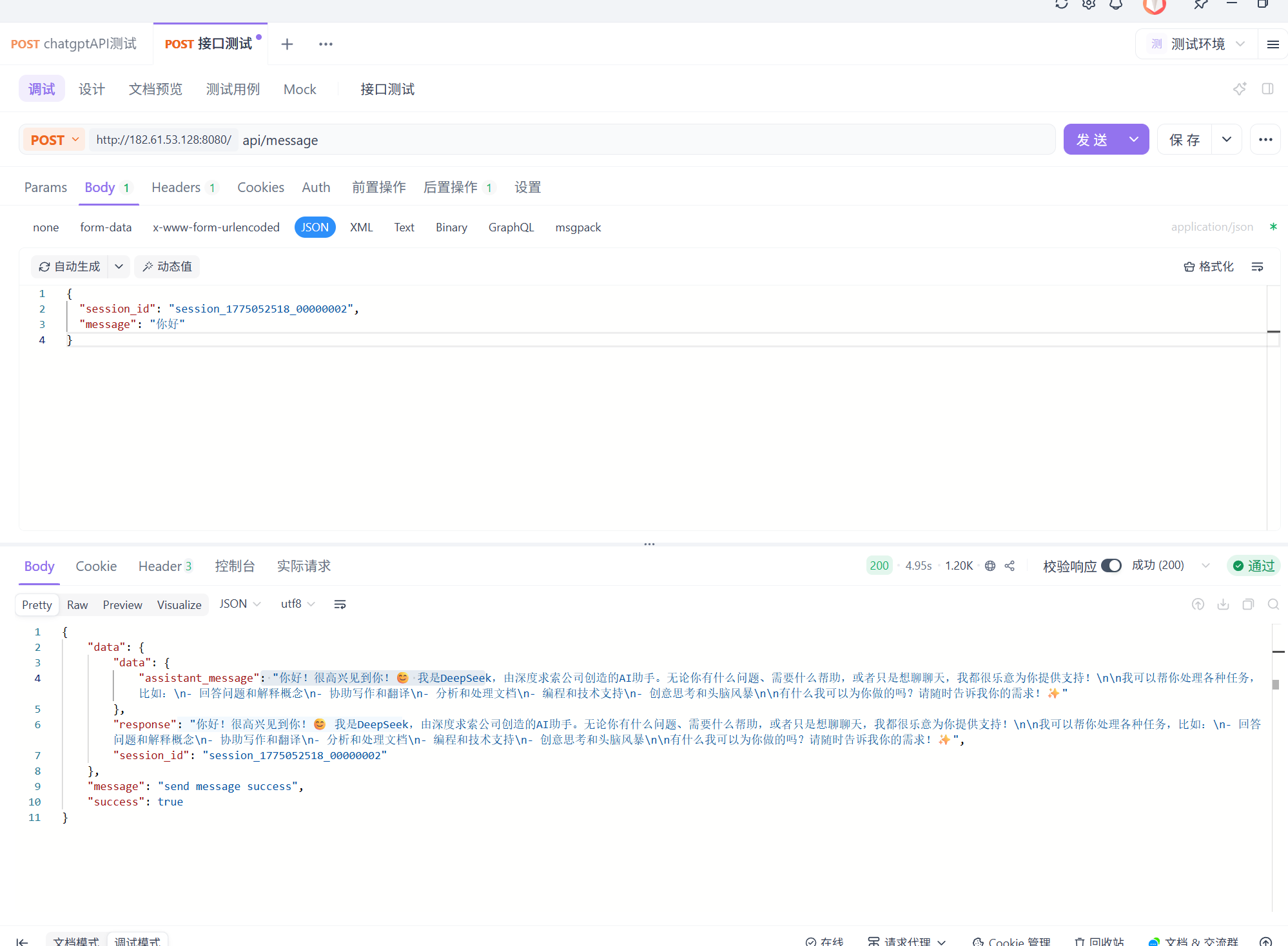Expand the 测试环境 environment selector

[x=1197, y=44]
